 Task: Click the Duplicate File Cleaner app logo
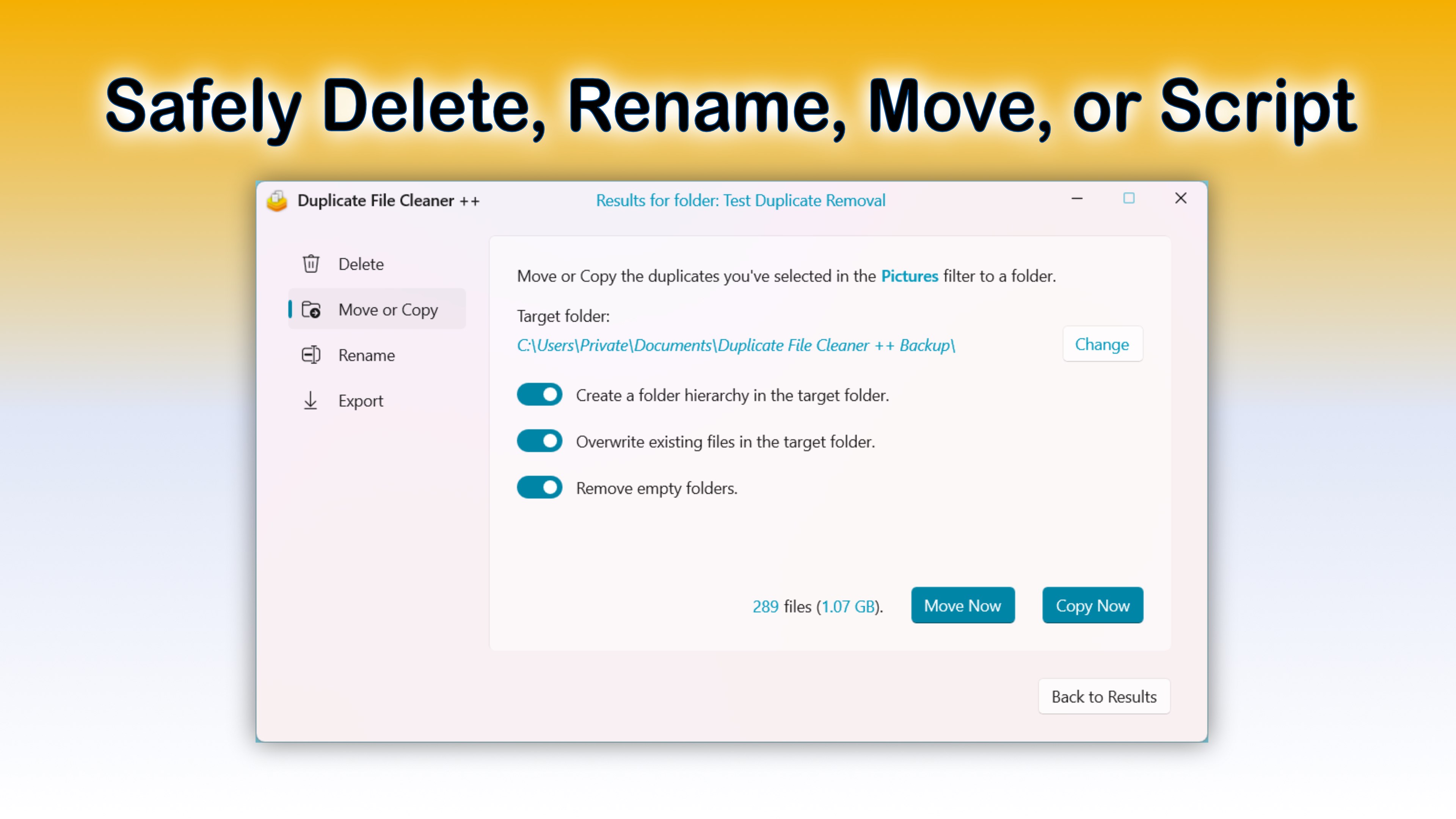click(277, 201)
